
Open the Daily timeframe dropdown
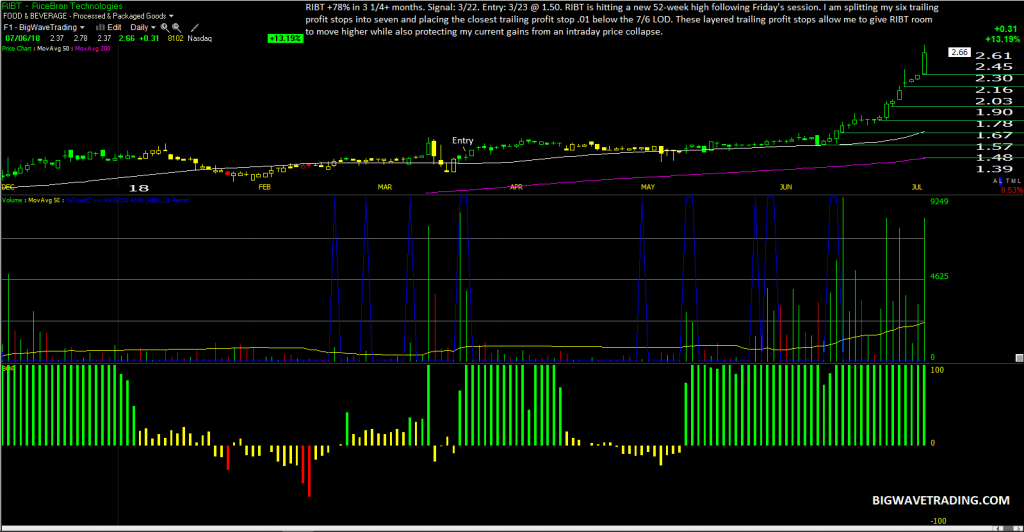143,27
